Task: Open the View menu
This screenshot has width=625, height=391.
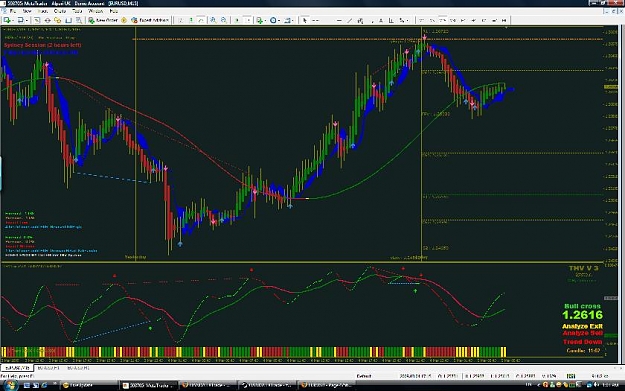Action: tap(27, 11)
